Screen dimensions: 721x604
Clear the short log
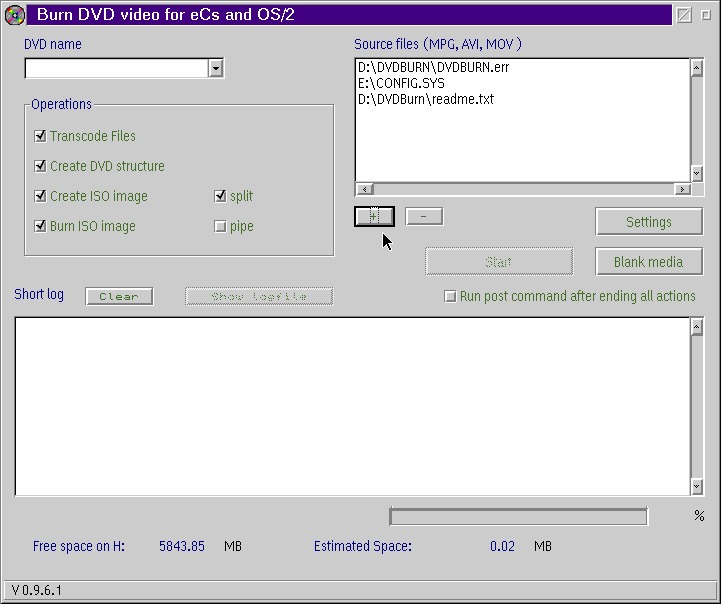(119, 296)
